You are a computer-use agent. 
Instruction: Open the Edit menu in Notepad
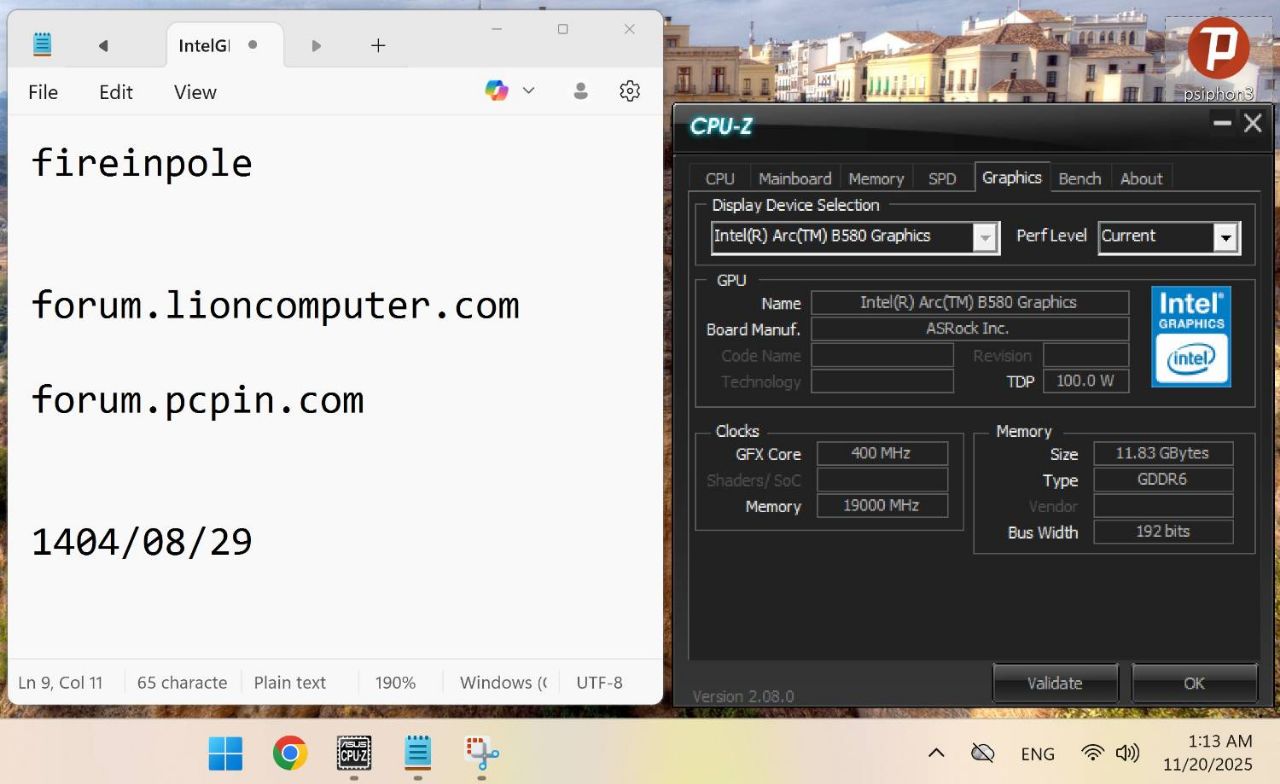coord(116,92)
